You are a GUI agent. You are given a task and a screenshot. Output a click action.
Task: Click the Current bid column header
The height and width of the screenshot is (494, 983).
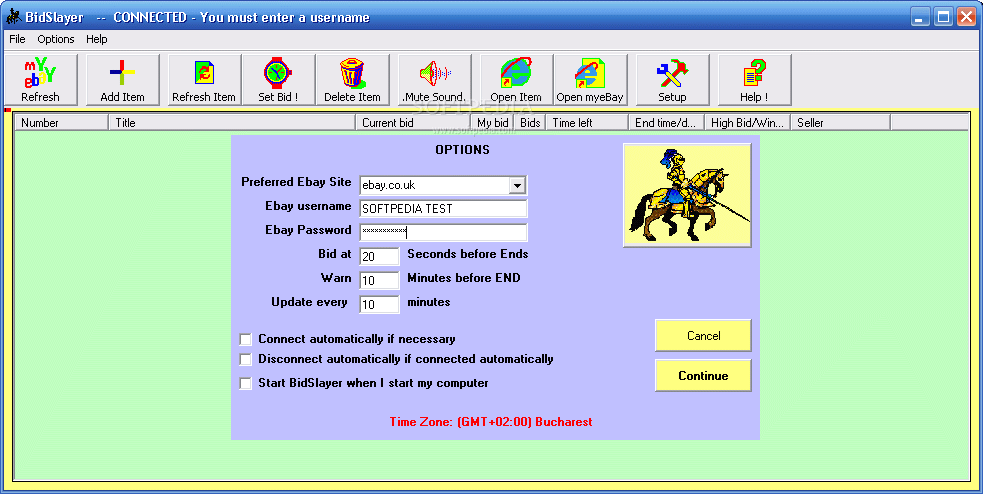tap(413, 123)
